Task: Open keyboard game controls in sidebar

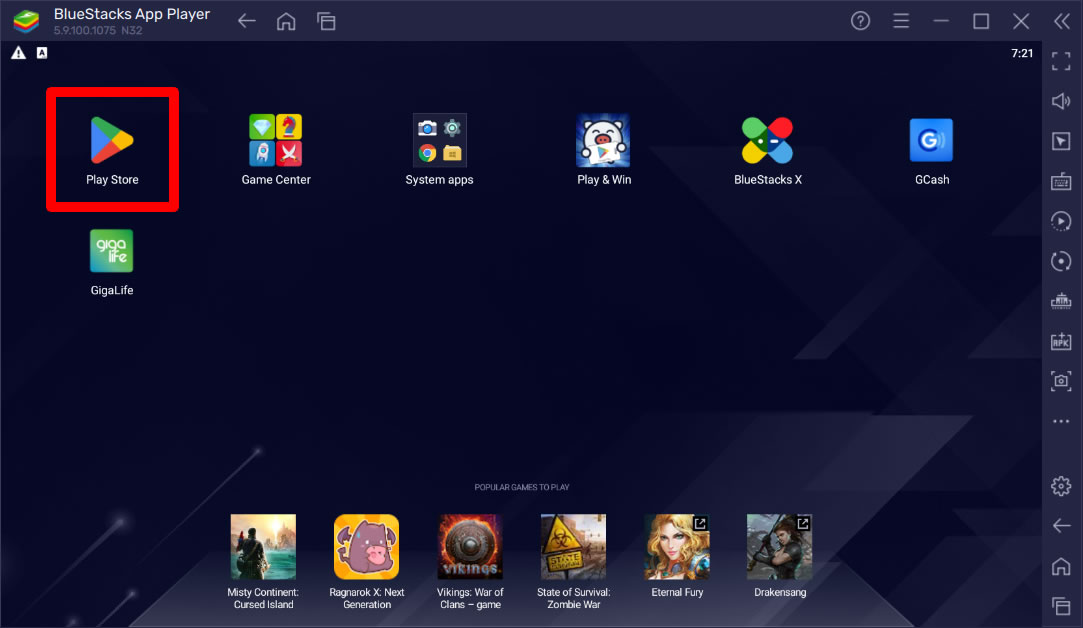Action: coord(1061,182)
